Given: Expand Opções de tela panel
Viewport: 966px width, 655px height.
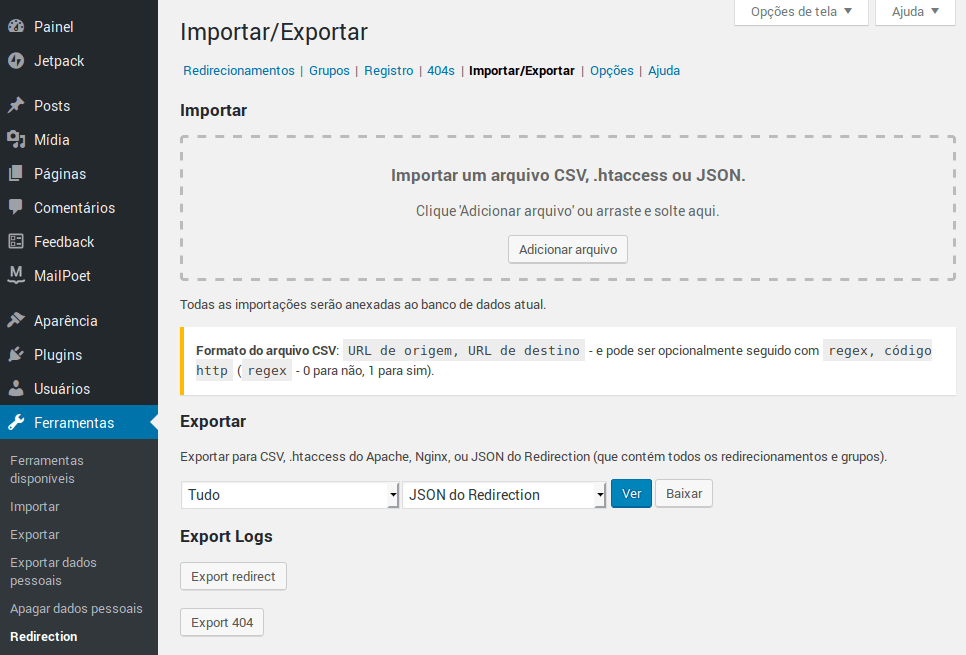Looking at the screenshot, I should tap(801, 12).
